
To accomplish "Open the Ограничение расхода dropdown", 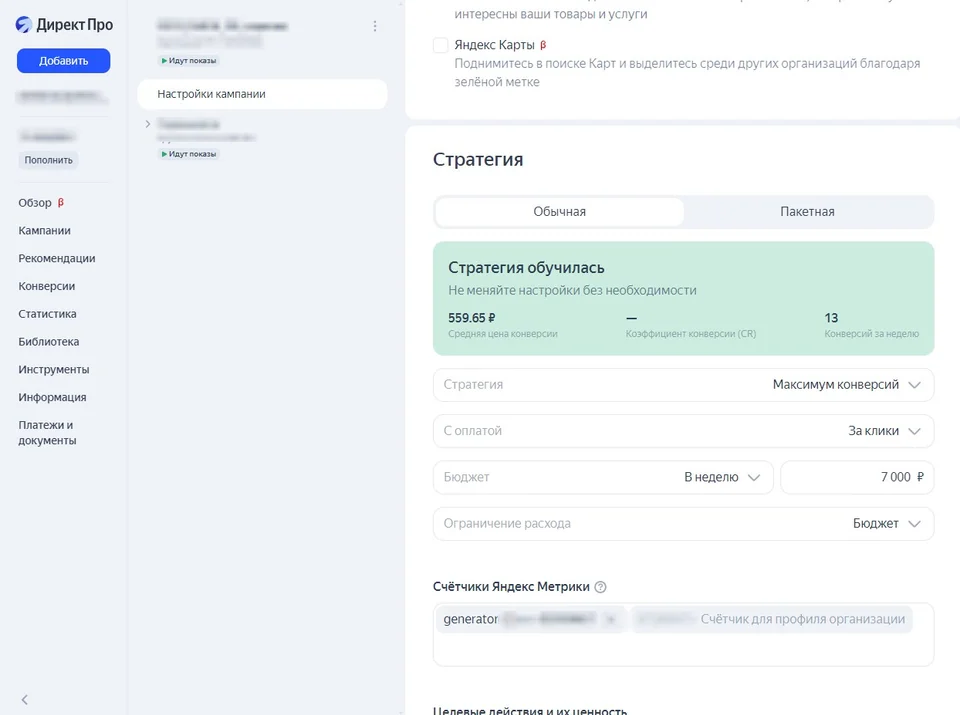I will coord(683,524).
